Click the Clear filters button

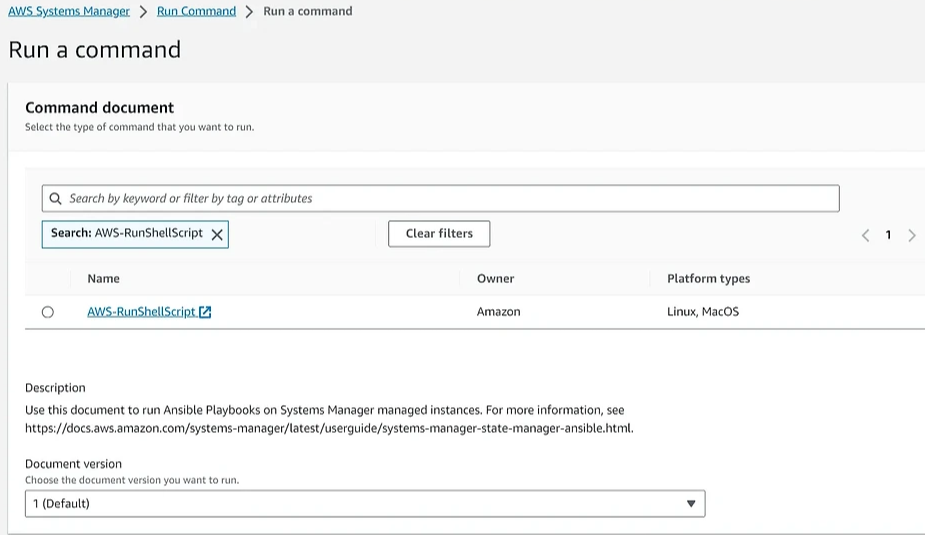coord(439,234)
